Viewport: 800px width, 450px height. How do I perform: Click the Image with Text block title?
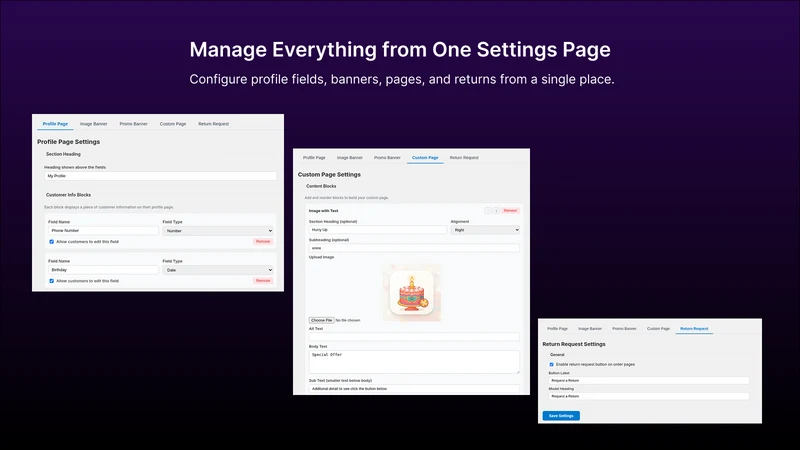pyautogui.click(x=323, y=211)
